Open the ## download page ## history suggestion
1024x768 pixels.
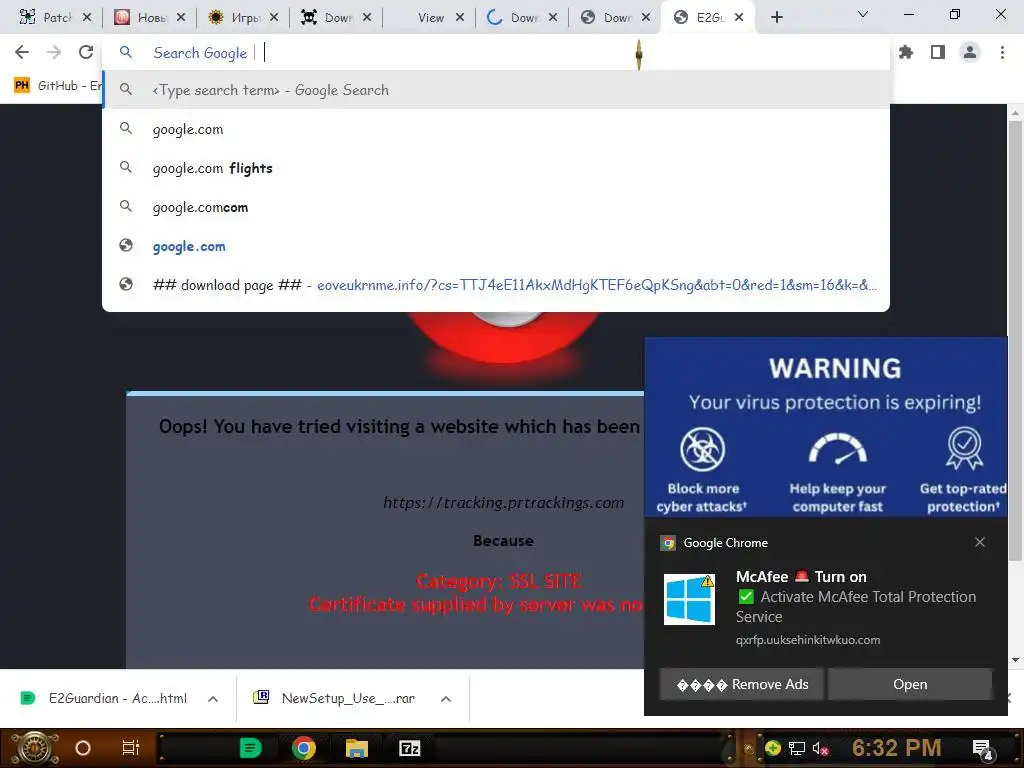(x=496, y=285)
